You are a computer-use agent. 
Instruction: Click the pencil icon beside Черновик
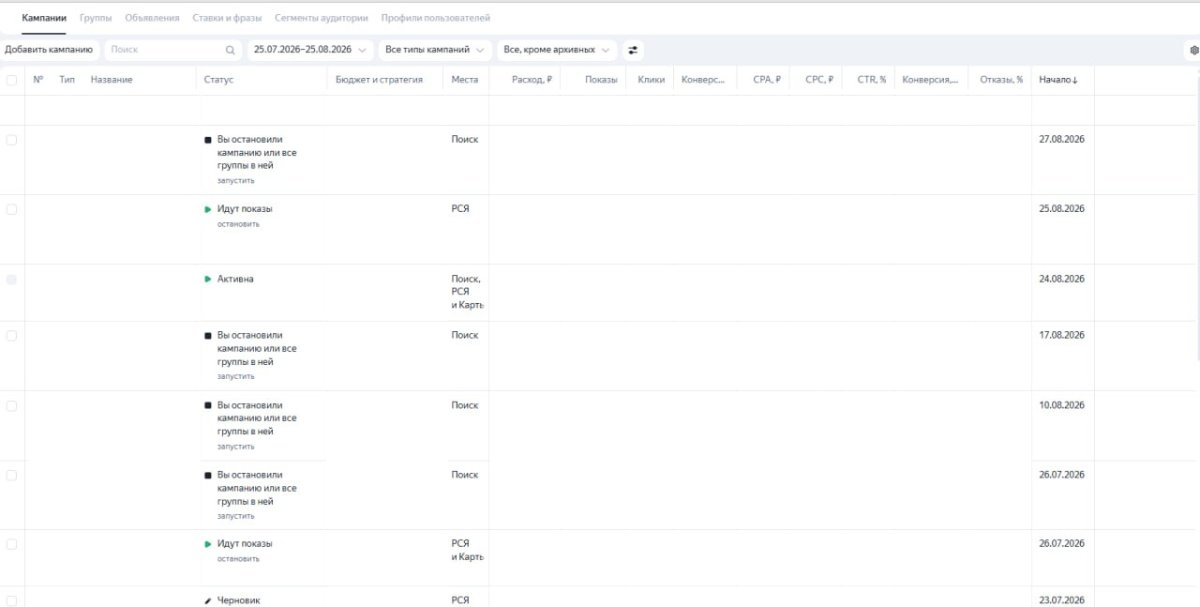pyautogui.click(x=208, y=601)
